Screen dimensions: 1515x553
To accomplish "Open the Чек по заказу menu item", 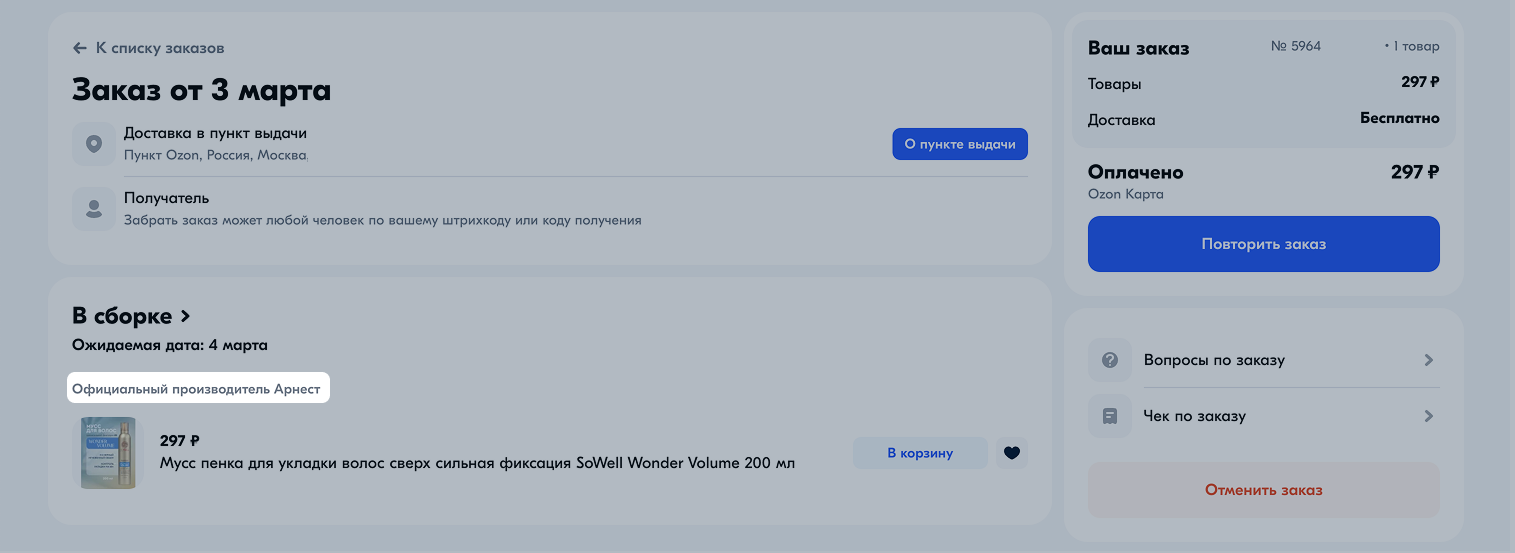I will 1264,416.
